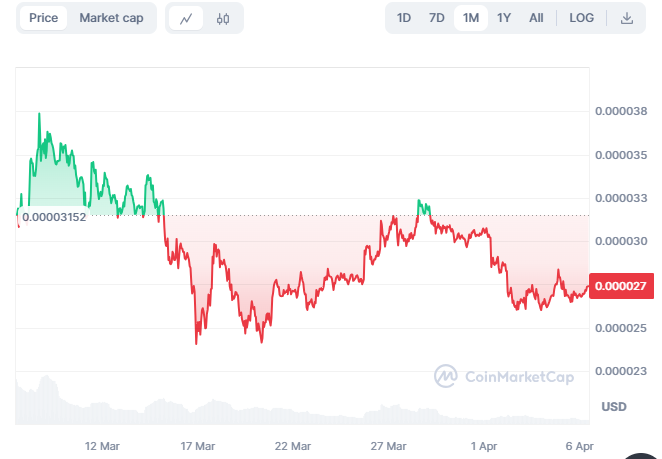The image size is (662, 459).
Task: Switch to candlestick chart icon
Action: [x=223, y=19]
